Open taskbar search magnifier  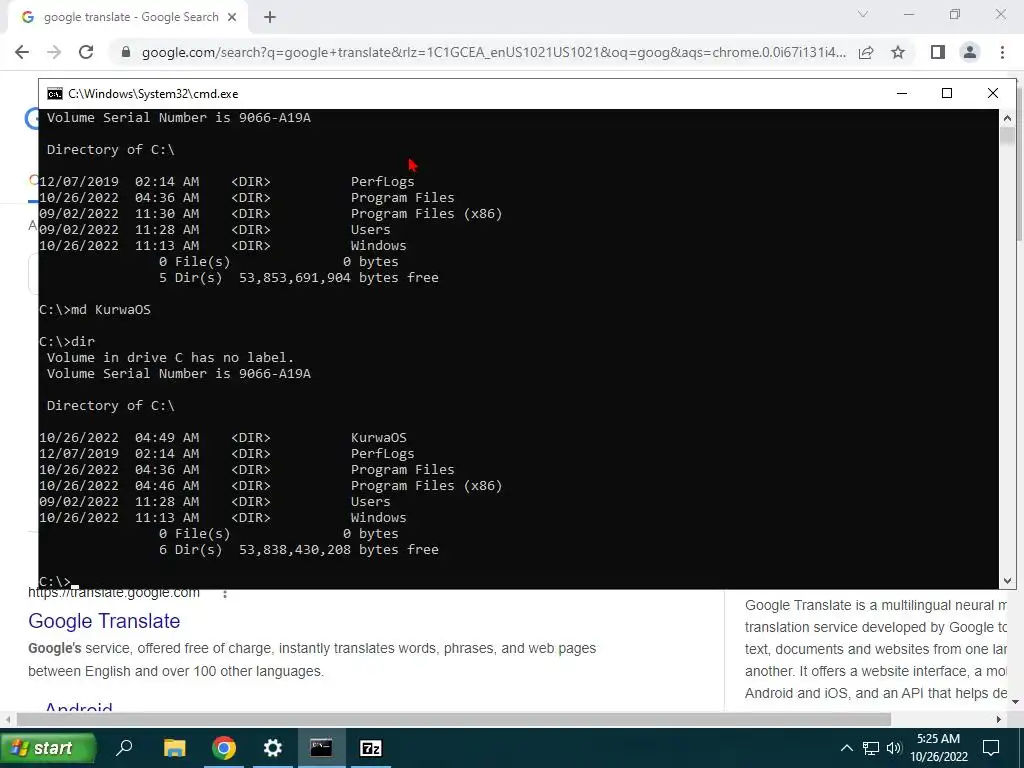[x=124, y=748]
